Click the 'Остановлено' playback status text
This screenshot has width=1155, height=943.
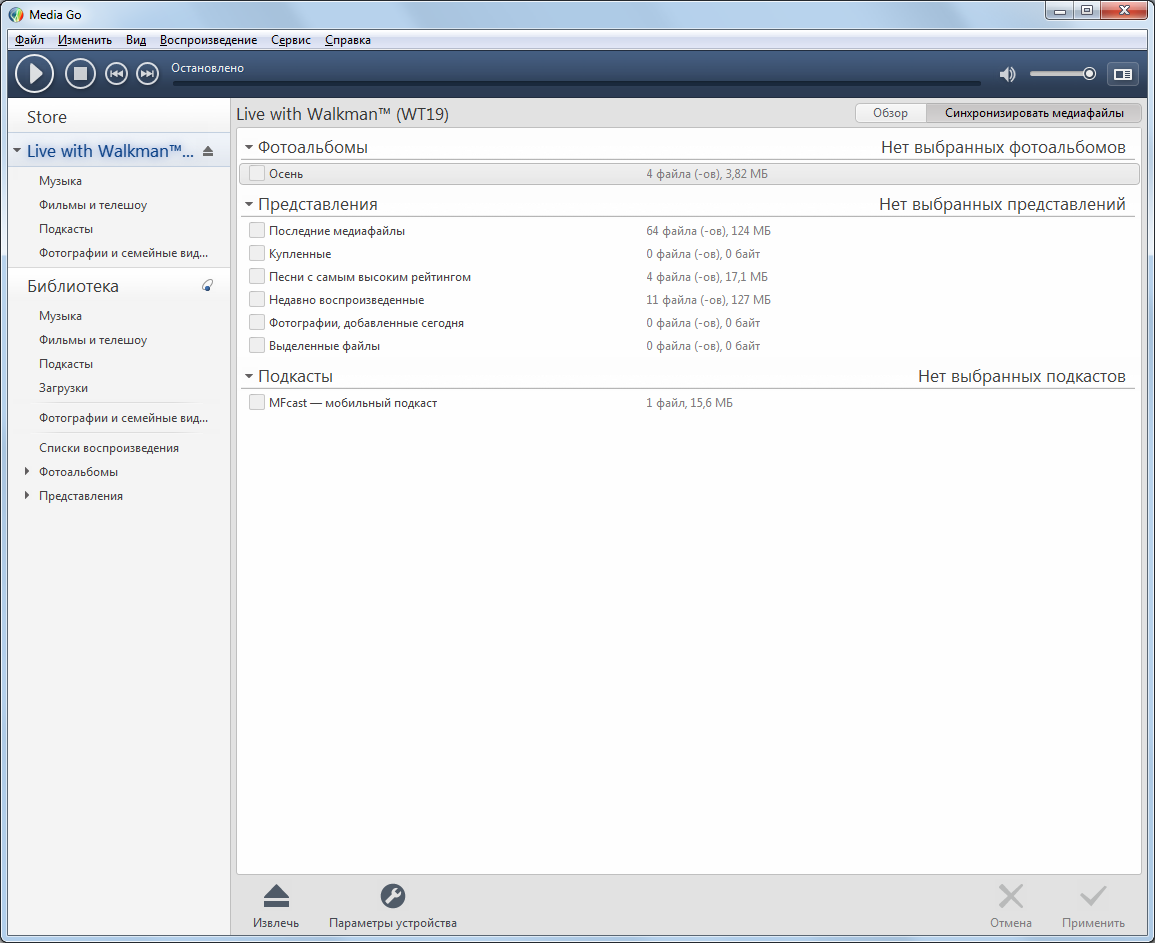coord(208,68)
